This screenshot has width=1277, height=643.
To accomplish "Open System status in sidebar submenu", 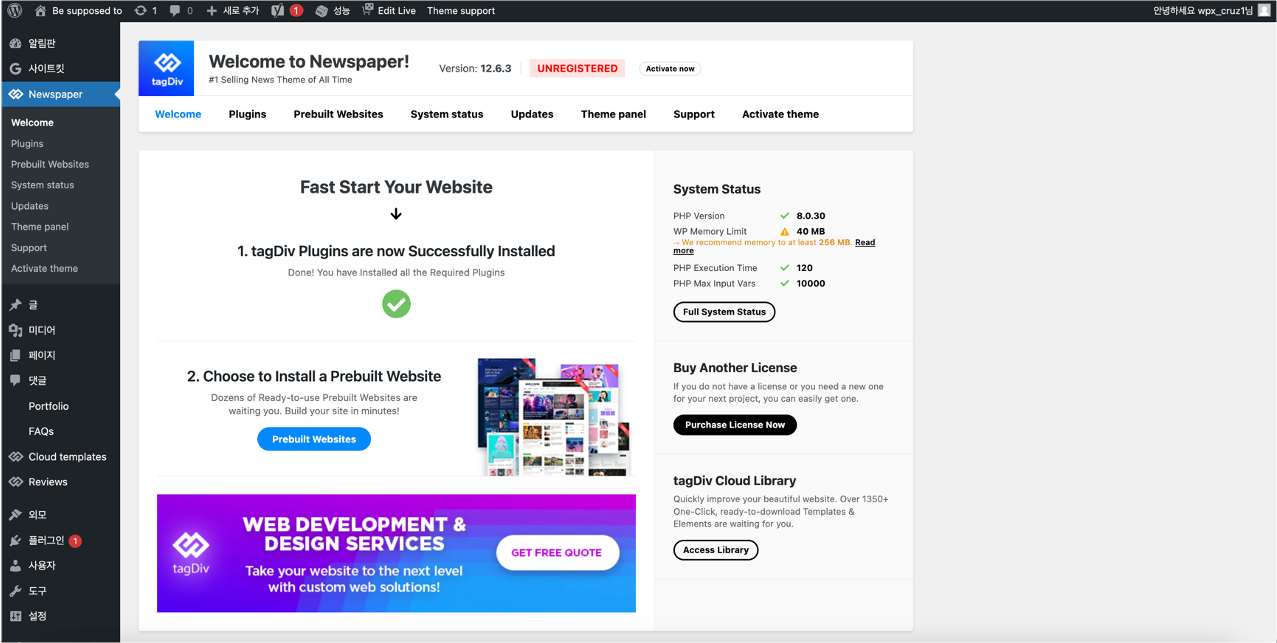I will tap(42, 185).
